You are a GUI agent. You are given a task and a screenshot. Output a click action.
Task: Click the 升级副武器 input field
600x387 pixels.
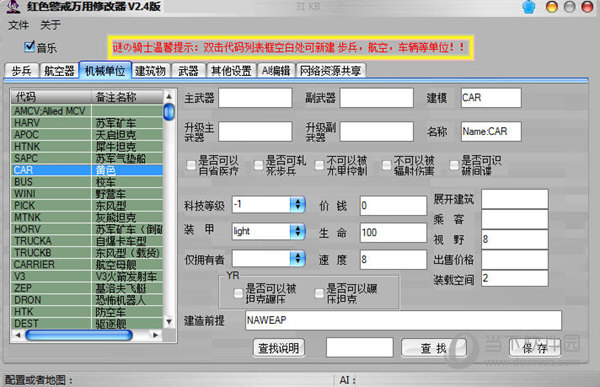(377, 132)
